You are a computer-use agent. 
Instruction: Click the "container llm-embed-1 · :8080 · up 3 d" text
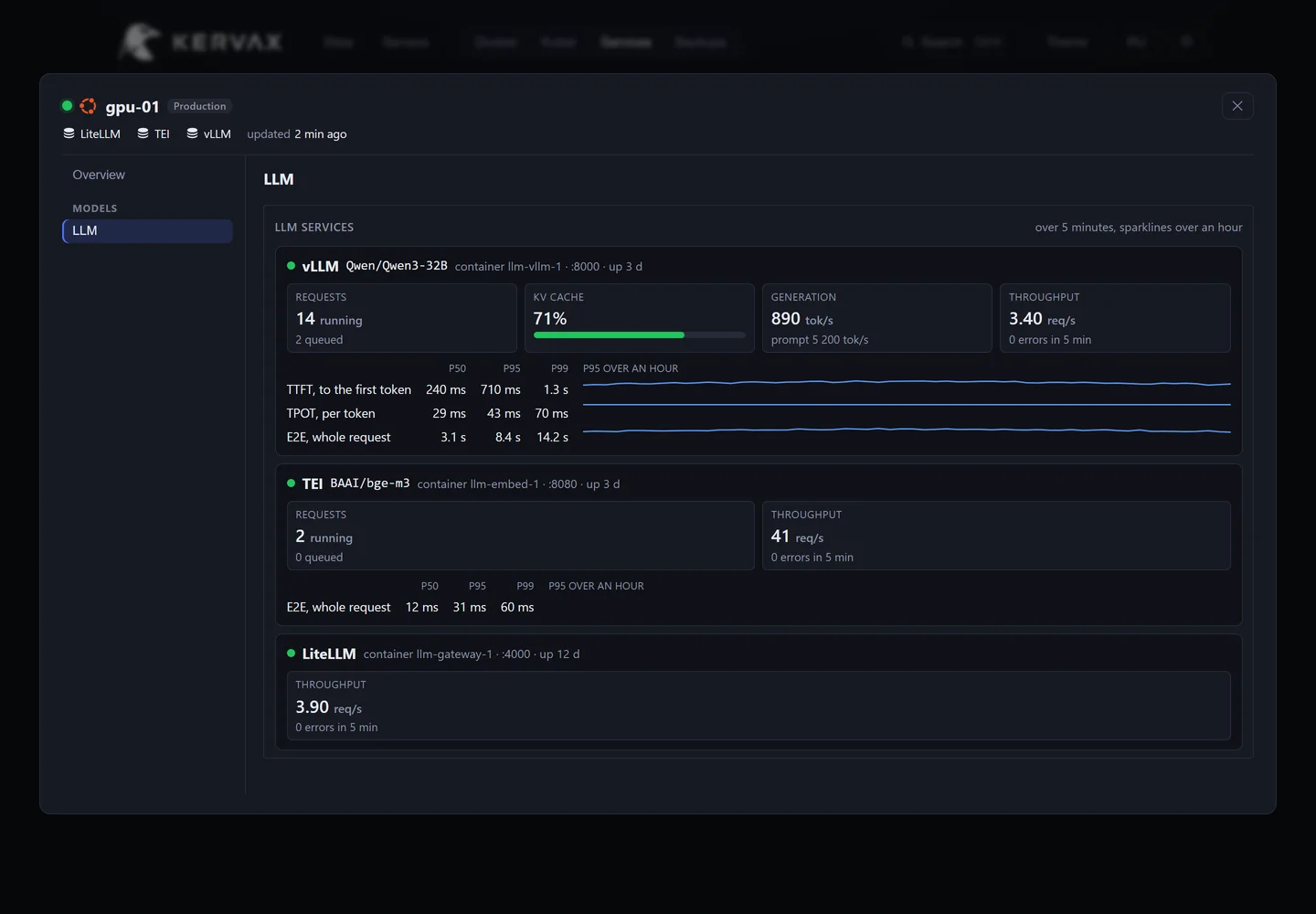click(518, 484)
